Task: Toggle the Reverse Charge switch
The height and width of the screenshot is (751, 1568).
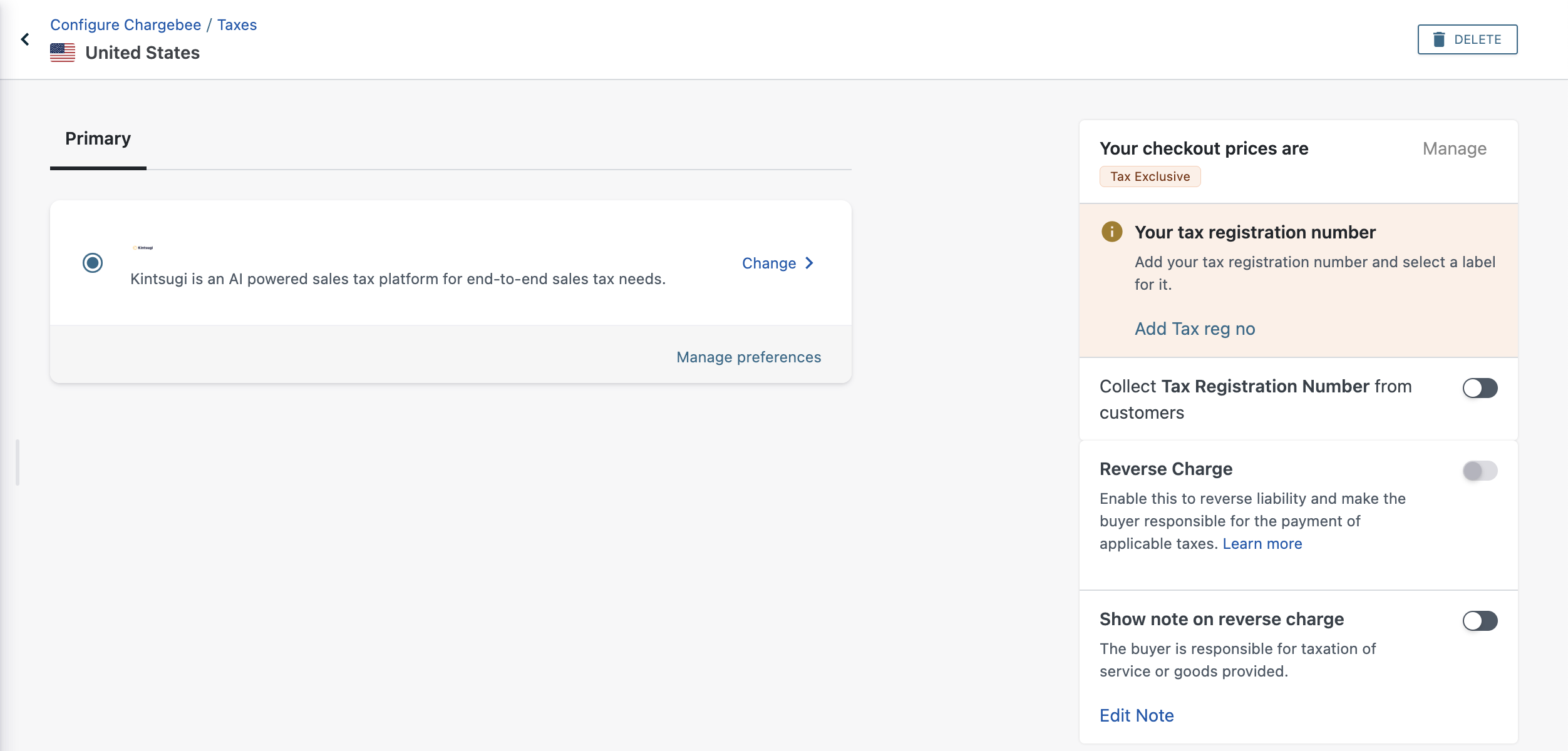Action: point(1480,471)
